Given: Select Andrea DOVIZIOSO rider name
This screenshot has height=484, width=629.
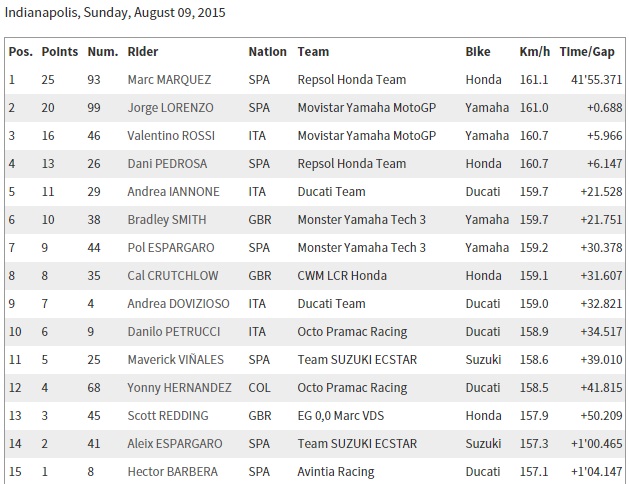Looking at the screenshot, I should click(x=179, y=304).
